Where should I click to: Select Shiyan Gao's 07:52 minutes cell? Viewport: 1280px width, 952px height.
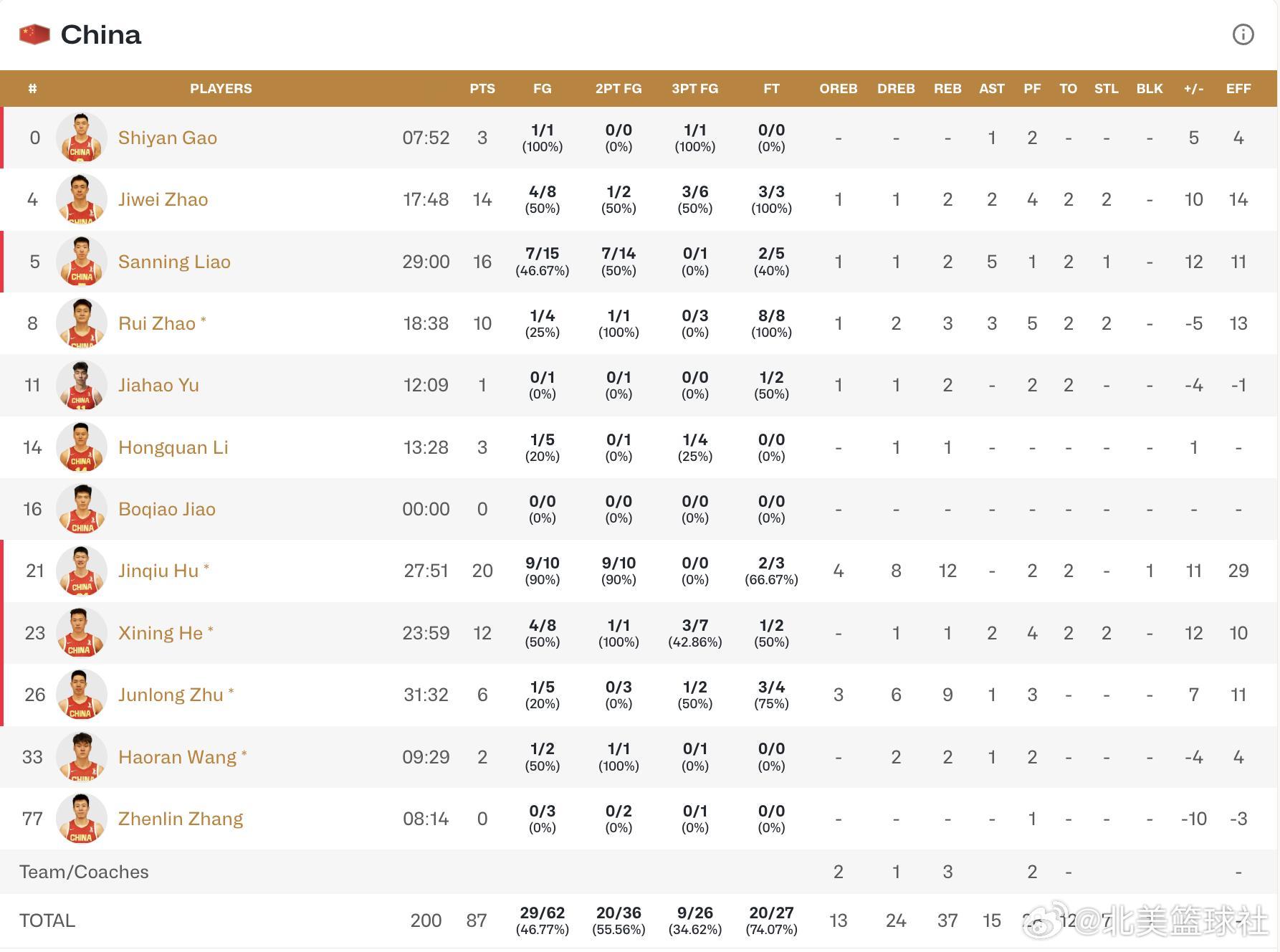(426, 138)
